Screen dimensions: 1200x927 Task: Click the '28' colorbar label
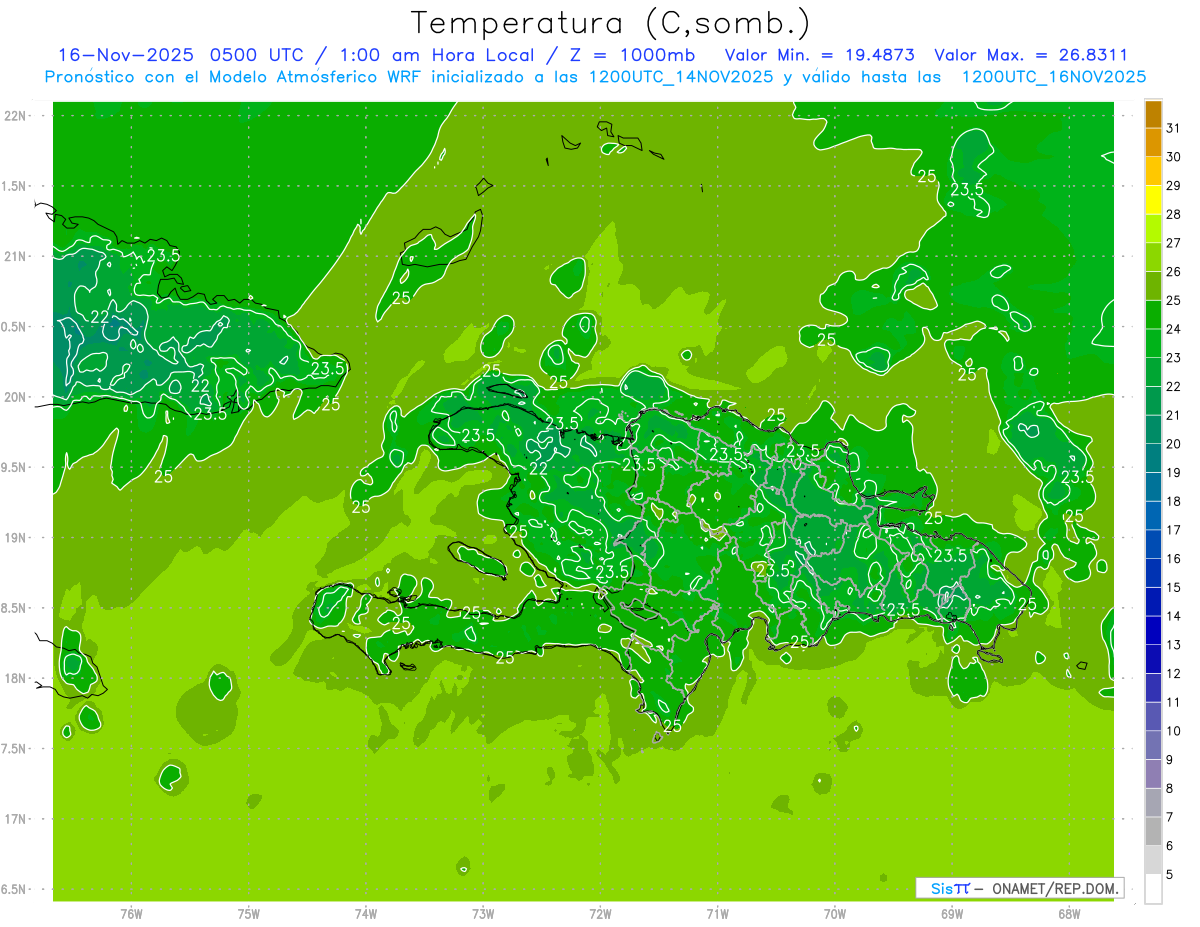pyautogui.click(x=1174, y=214)
